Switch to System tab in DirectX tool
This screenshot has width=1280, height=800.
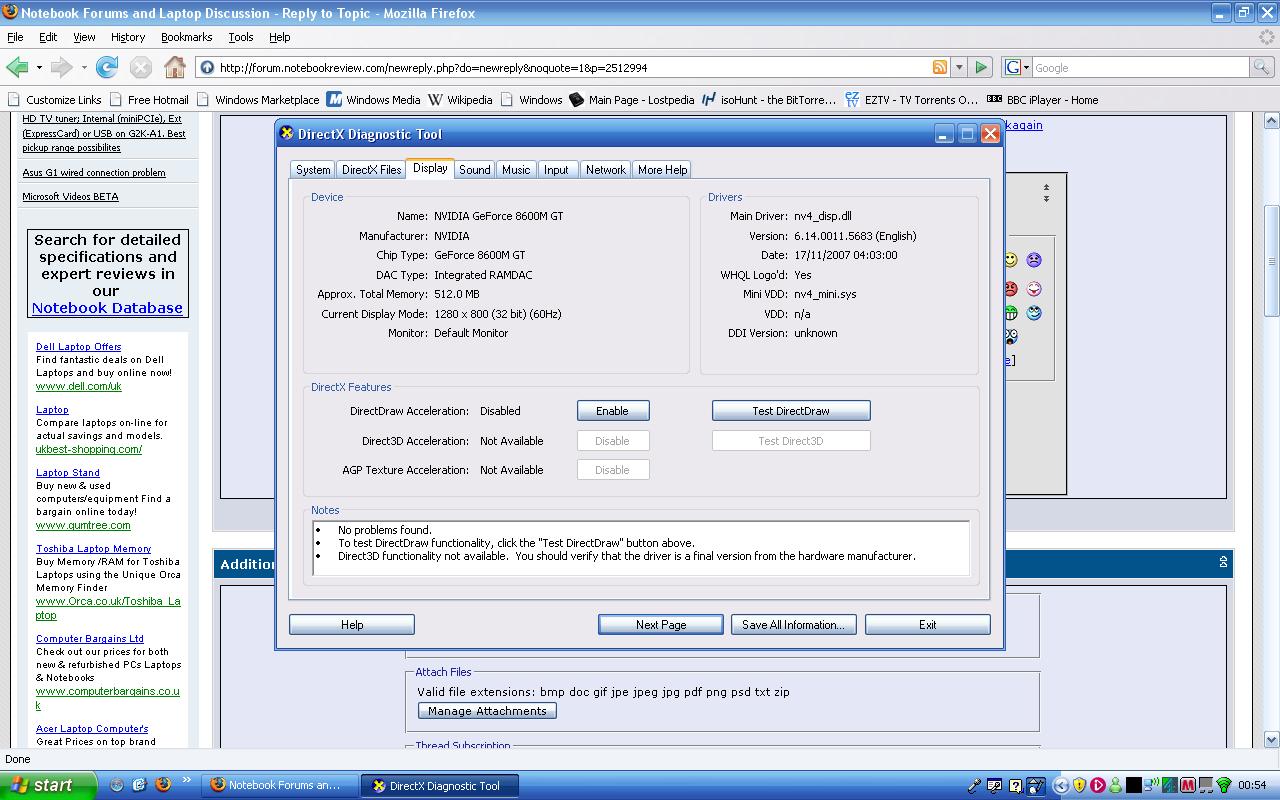pos(313,170)
